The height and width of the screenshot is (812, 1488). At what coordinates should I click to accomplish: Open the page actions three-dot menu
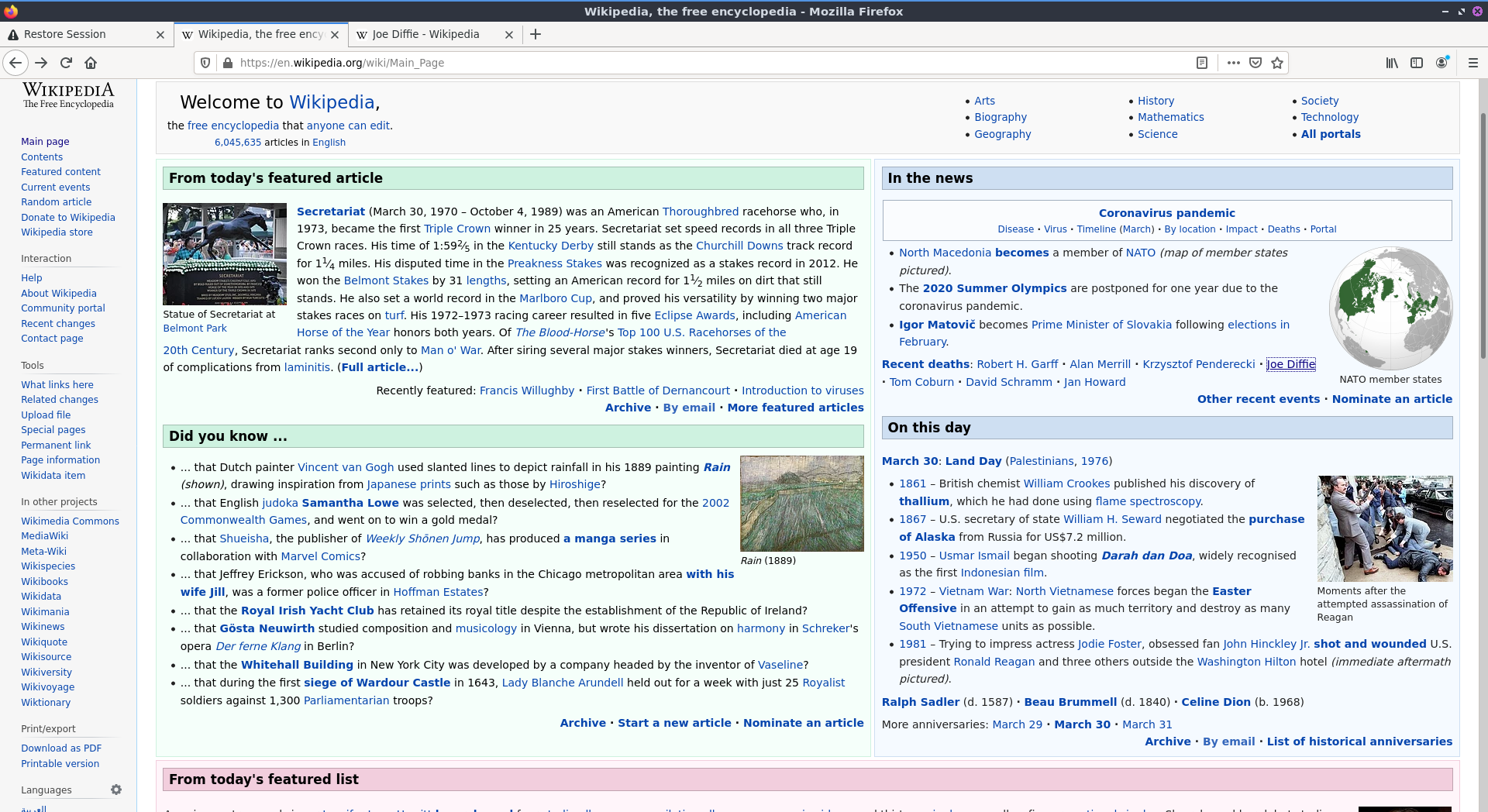click(1234, 63)
